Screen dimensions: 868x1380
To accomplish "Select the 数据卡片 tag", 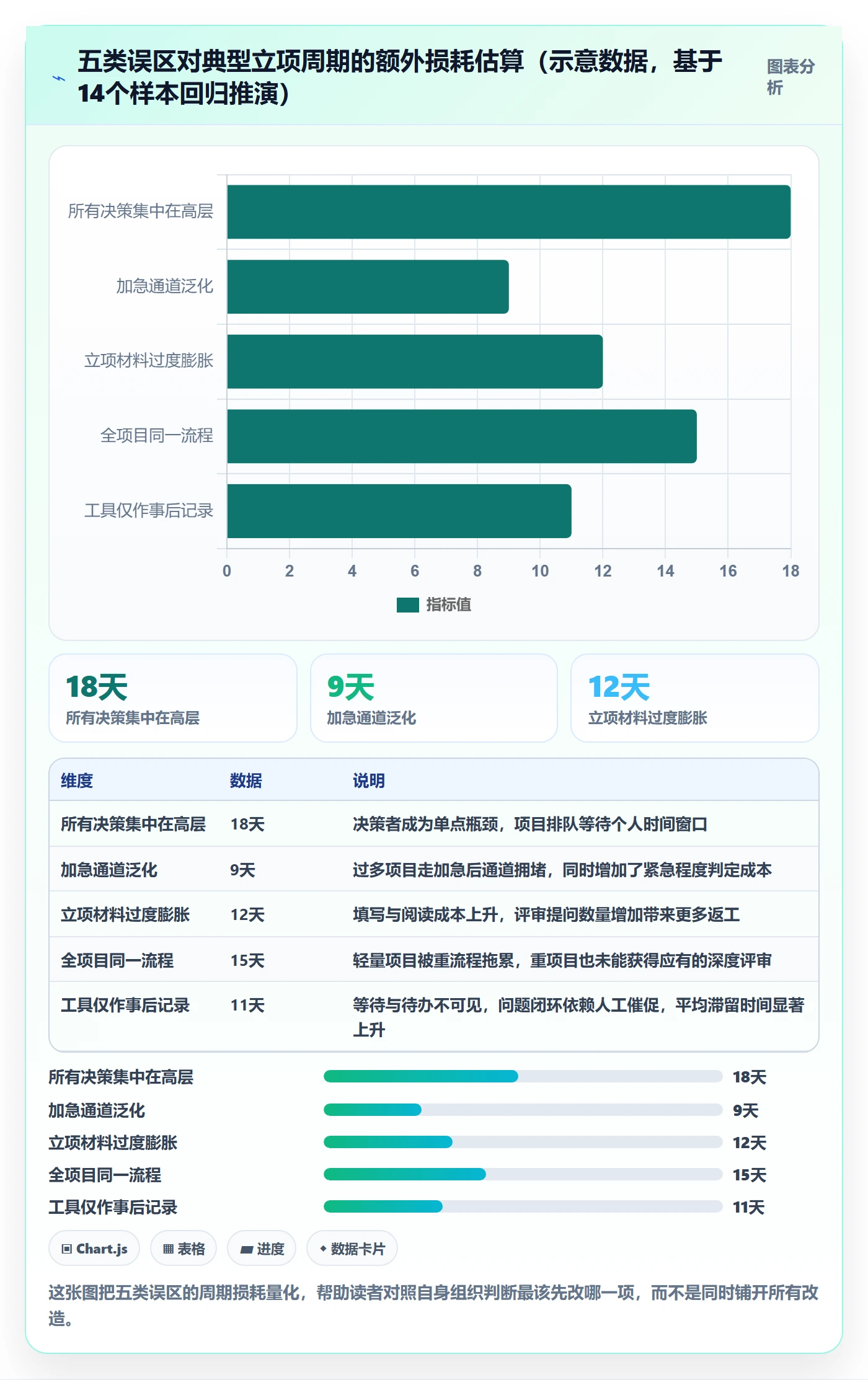I will pos(352,1249).
